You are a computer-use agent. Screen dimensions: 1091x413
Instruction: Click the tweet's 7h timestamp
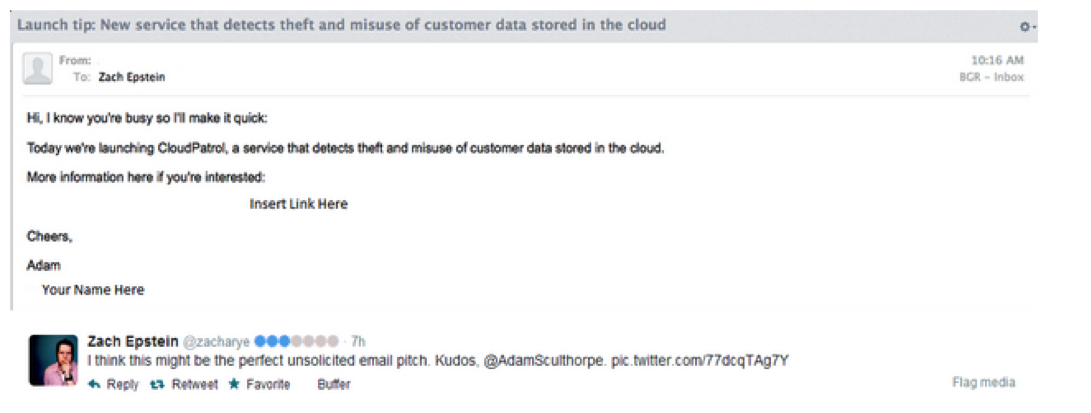(x=358, y=341)
